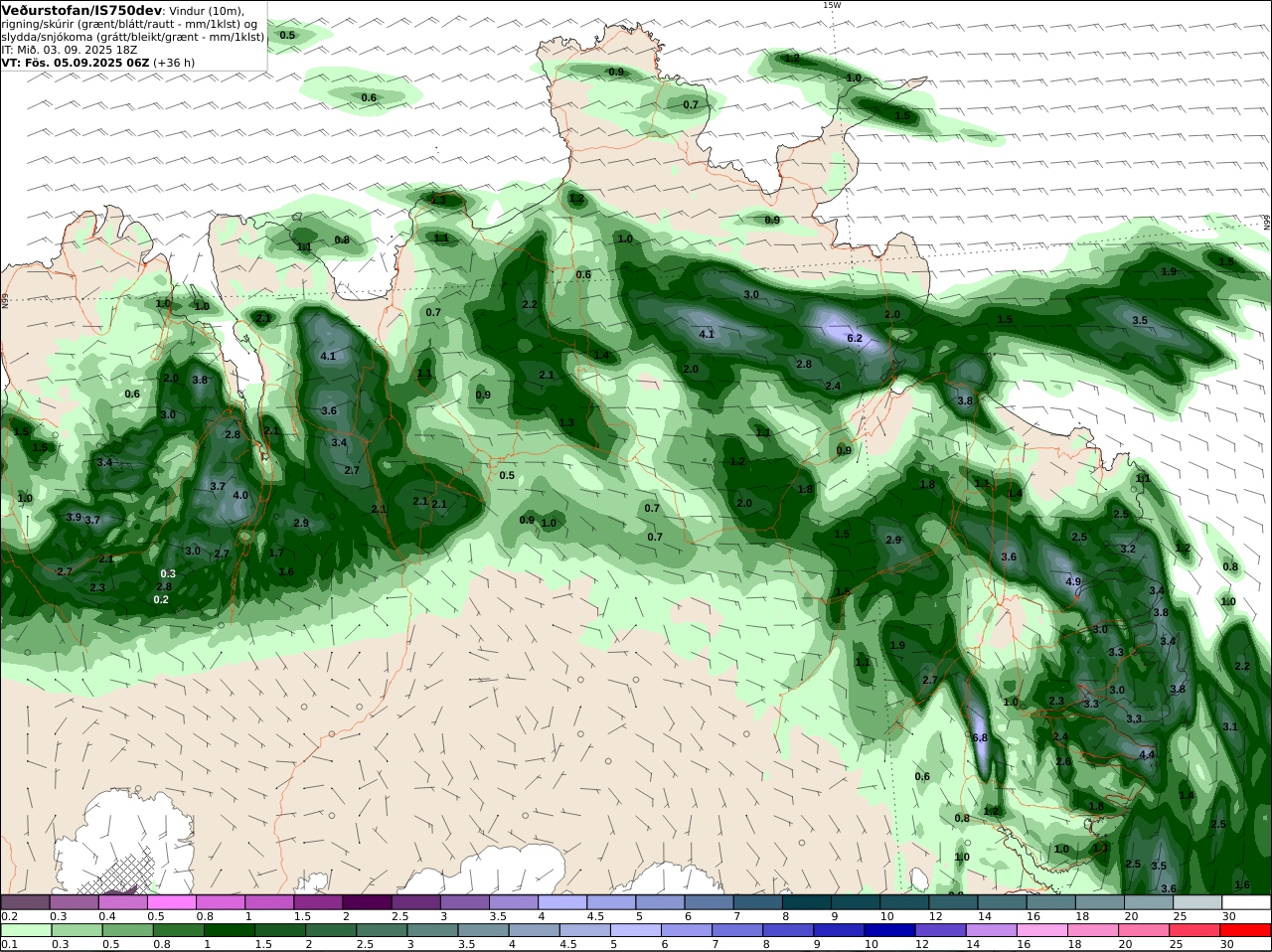Click the 3.2 precipitation value on the map
The height and width of the screenshot is (952, 1272).
(x=1128, y=549)
